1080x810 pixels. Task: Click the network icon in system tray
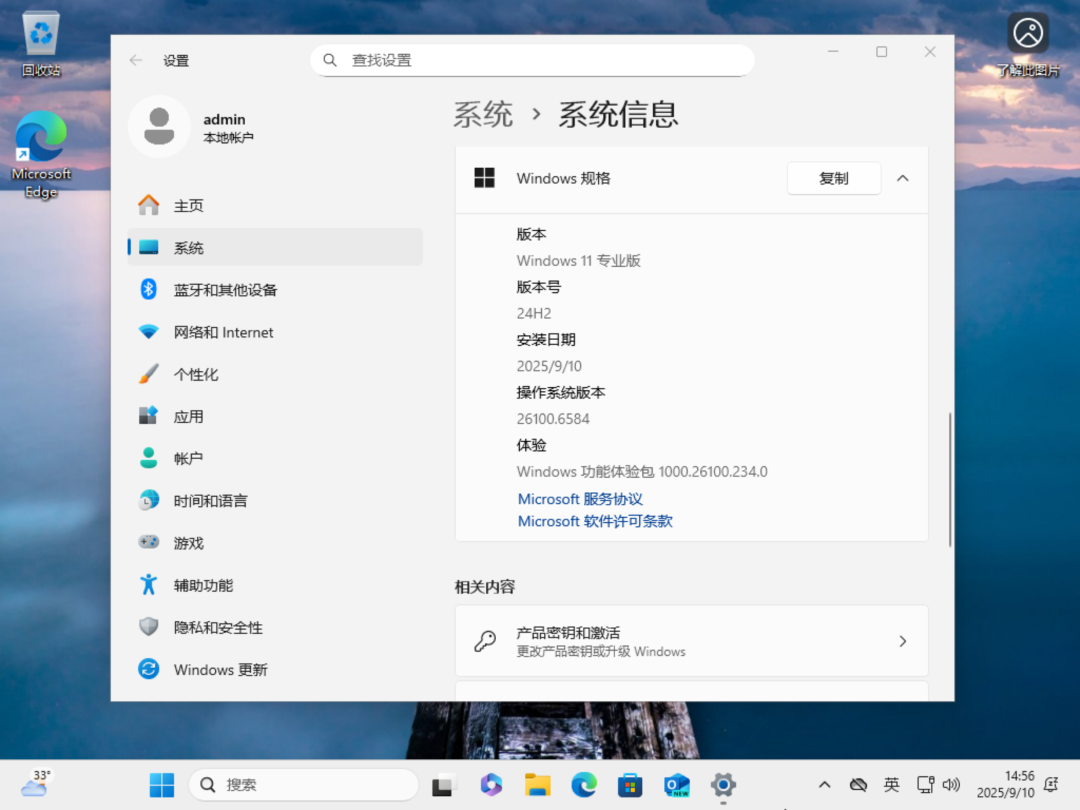(x=925, y=785)
